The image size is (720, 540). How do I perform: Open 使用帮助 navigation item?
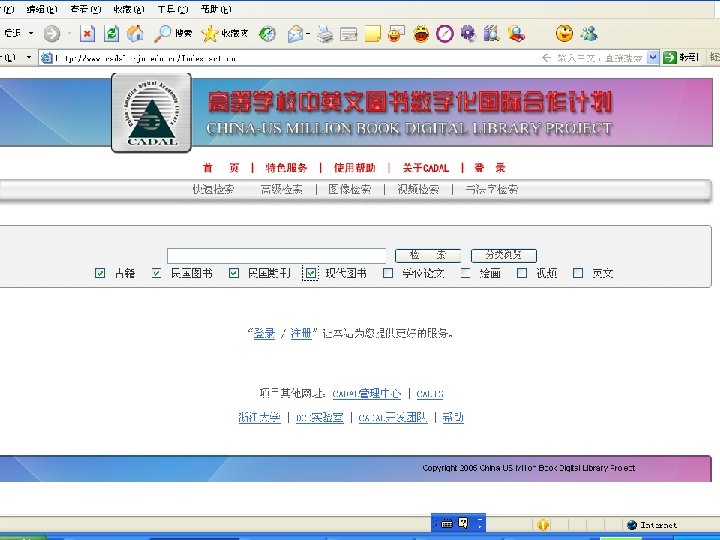[354, 168]
